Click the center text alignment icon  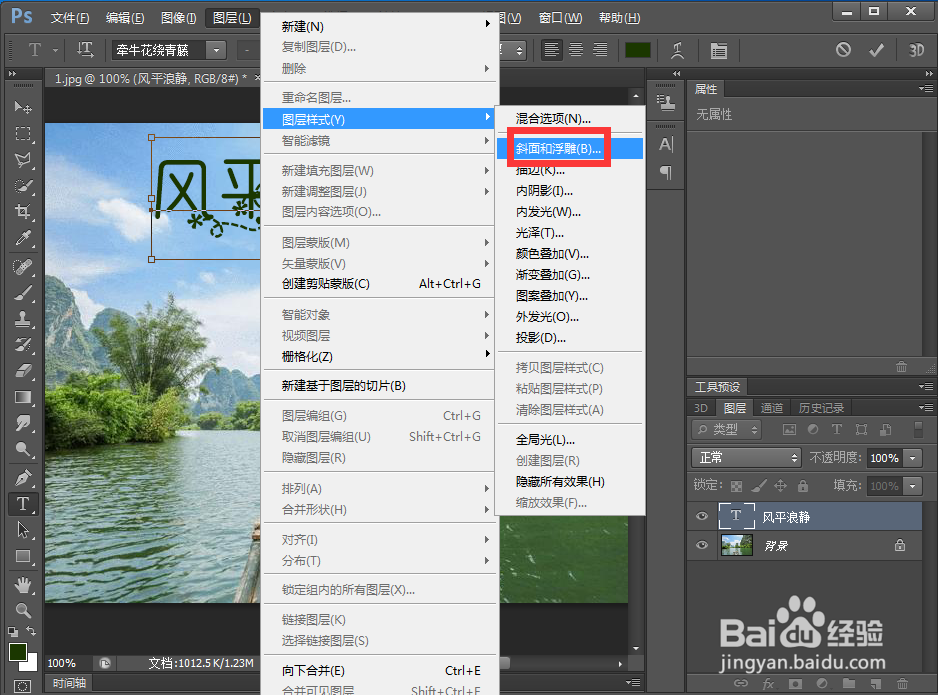574,49
